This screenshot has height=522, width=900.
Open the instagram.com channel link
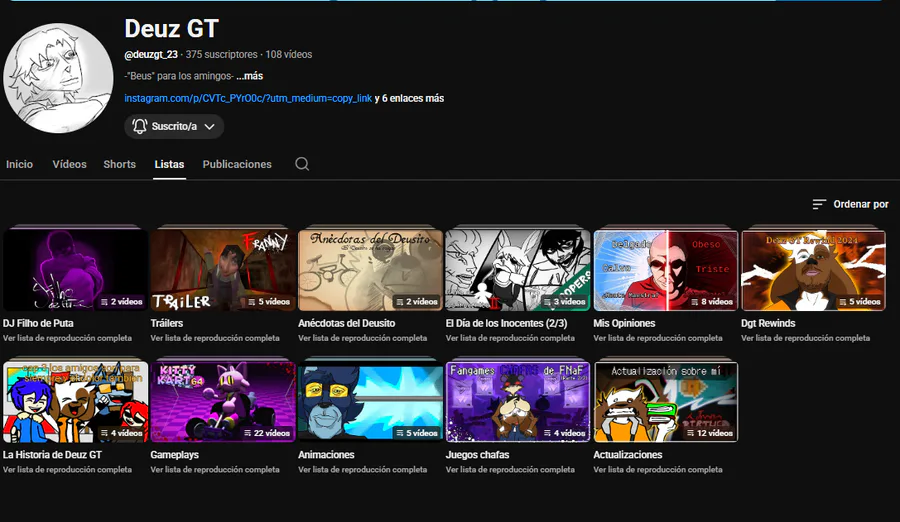[248, 98]
